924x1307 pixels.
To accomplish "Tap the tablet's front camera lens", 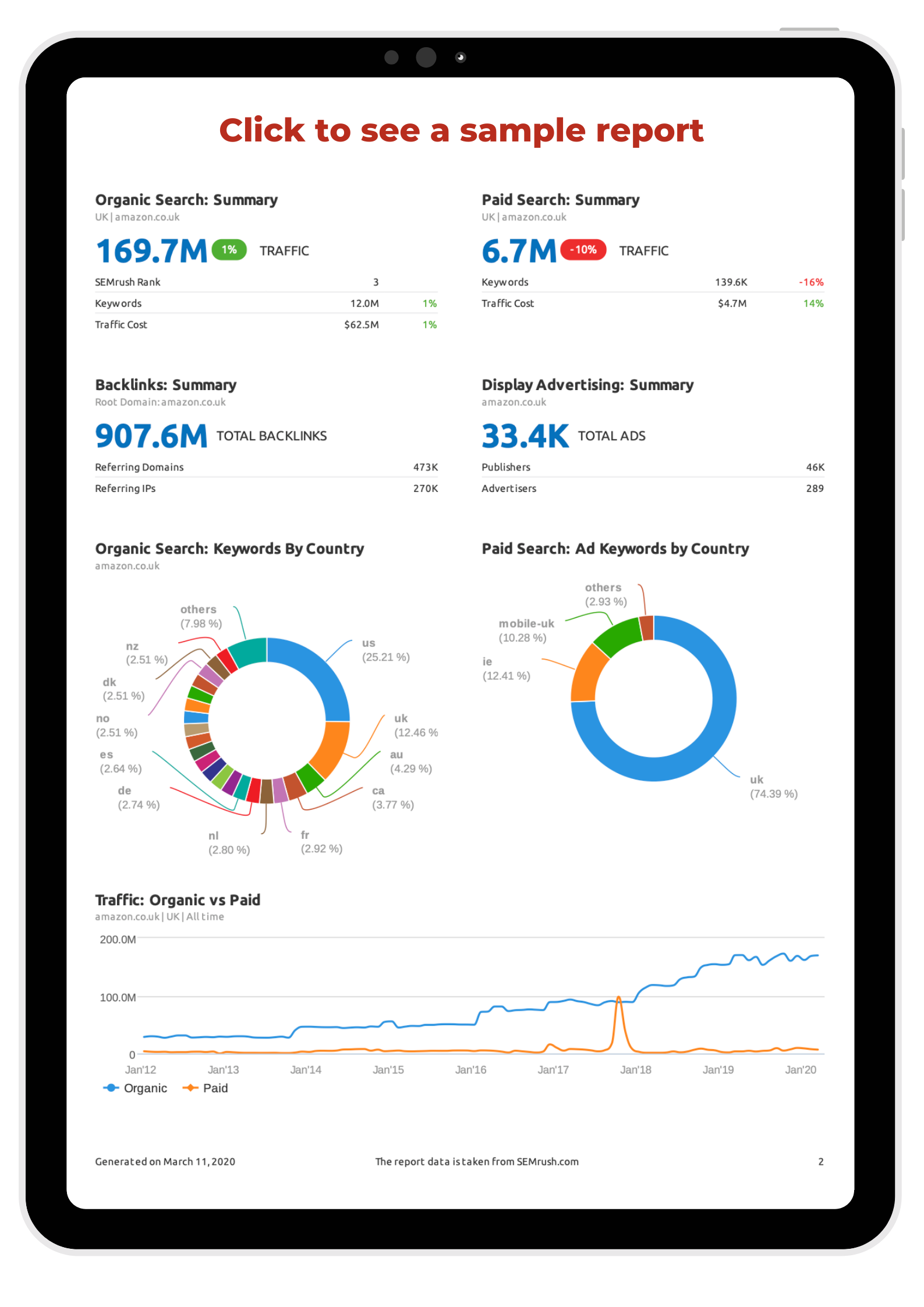I will (426, 57).
